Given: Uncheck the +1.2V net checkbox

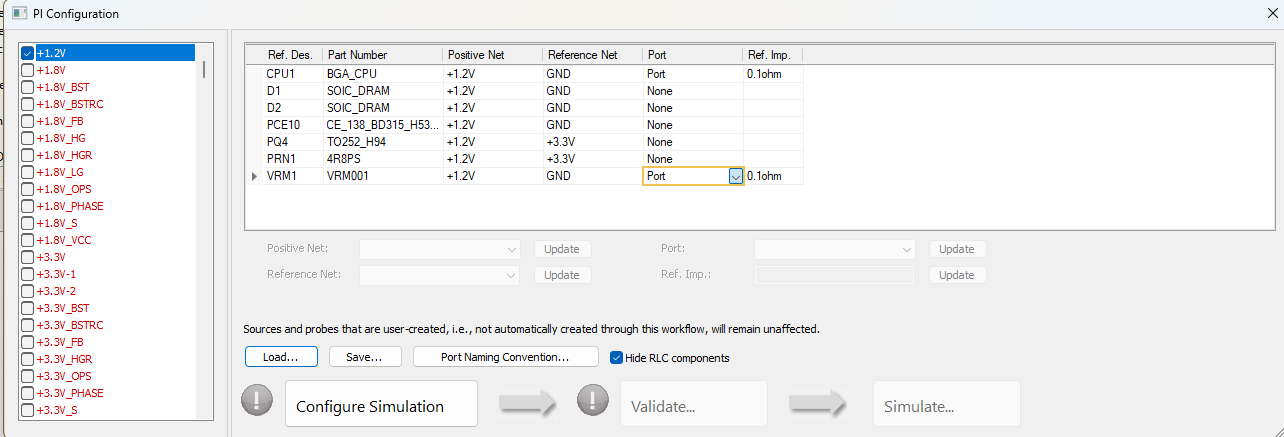Looking at the screenshot, I should (x=28, y=53).
